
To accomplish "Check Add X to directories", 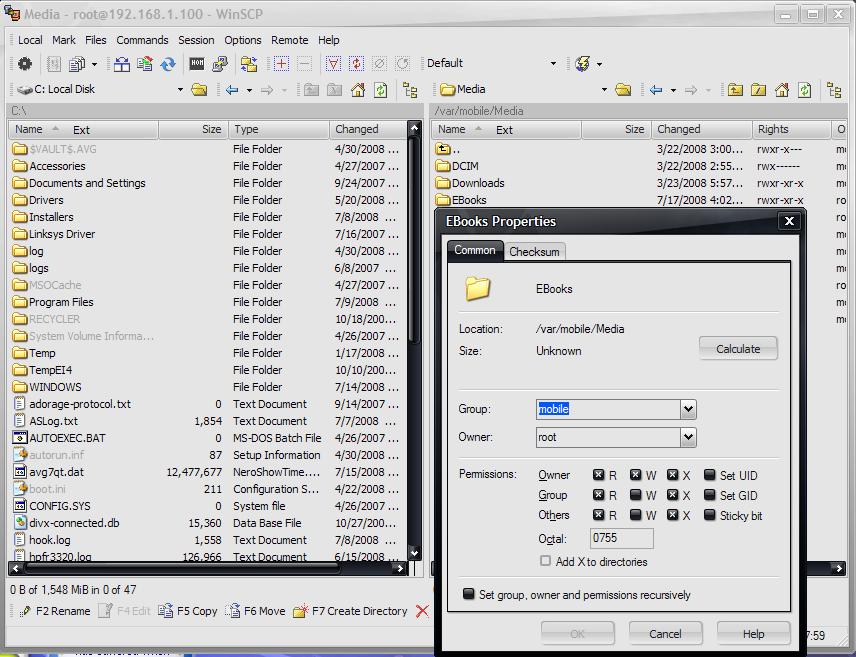I will point(545,560).
